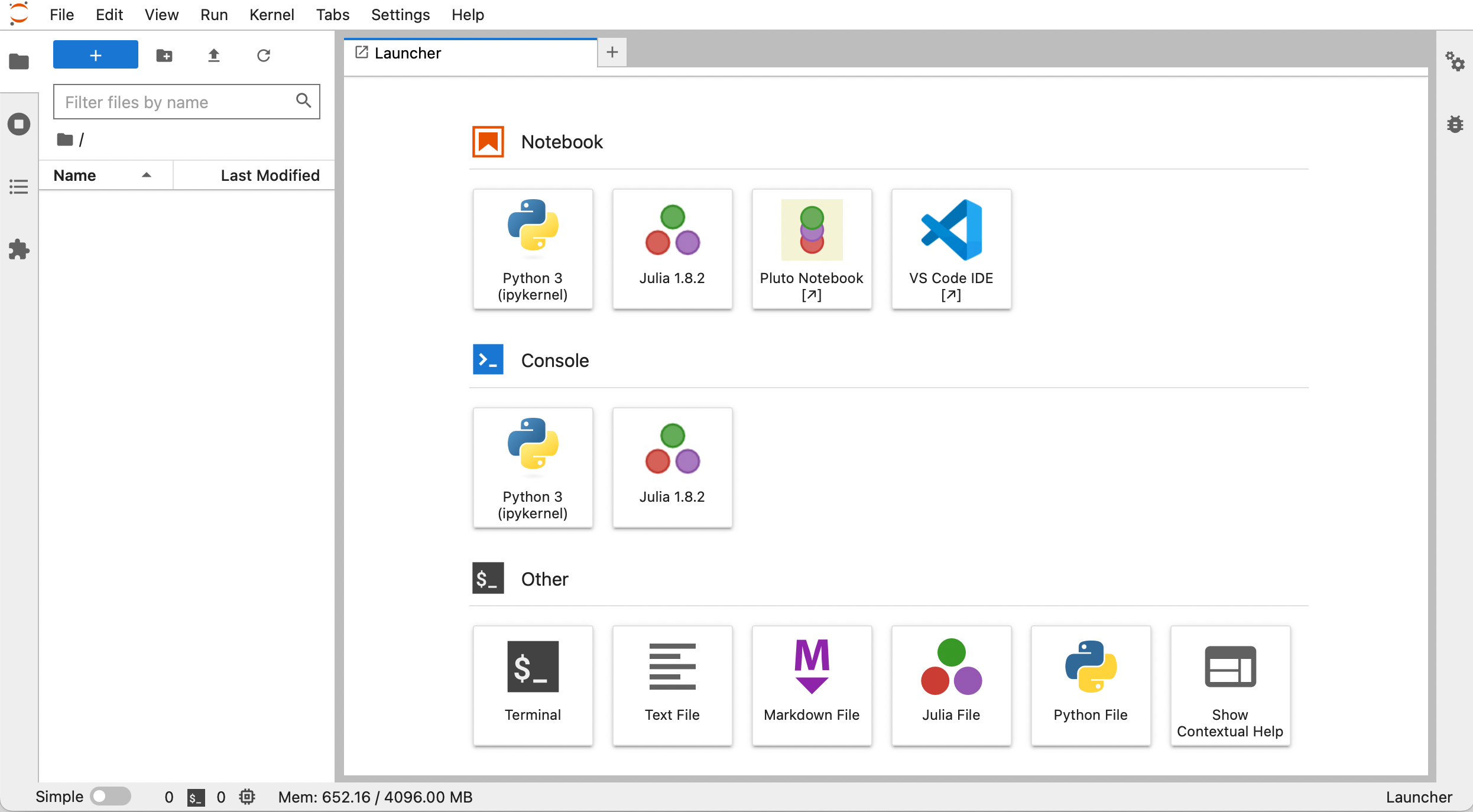
Task: Click the blue New Launcher plus button
Action: point(96,55)
